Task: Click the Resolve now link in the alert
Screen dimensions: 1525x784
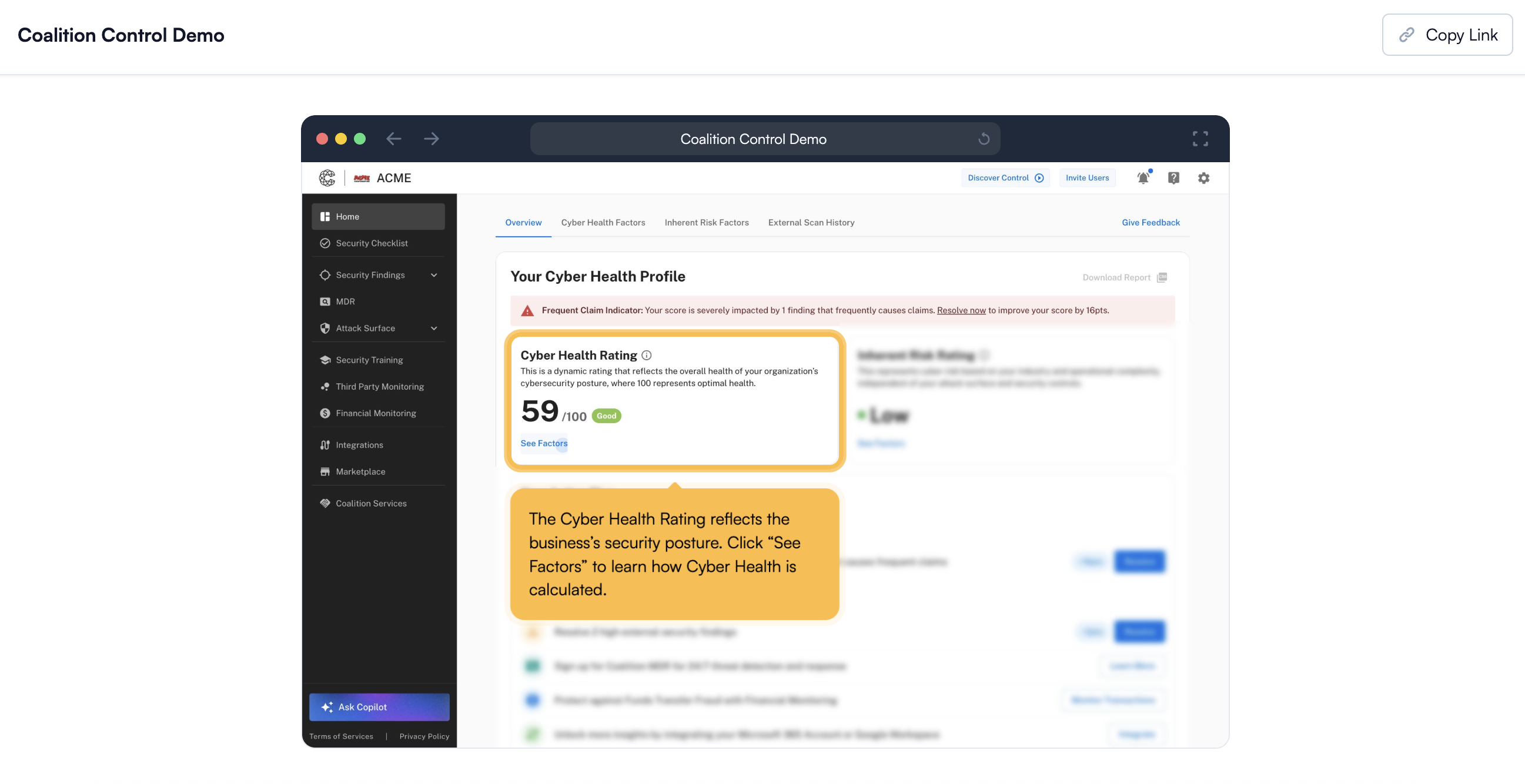Action: (961, 311)
